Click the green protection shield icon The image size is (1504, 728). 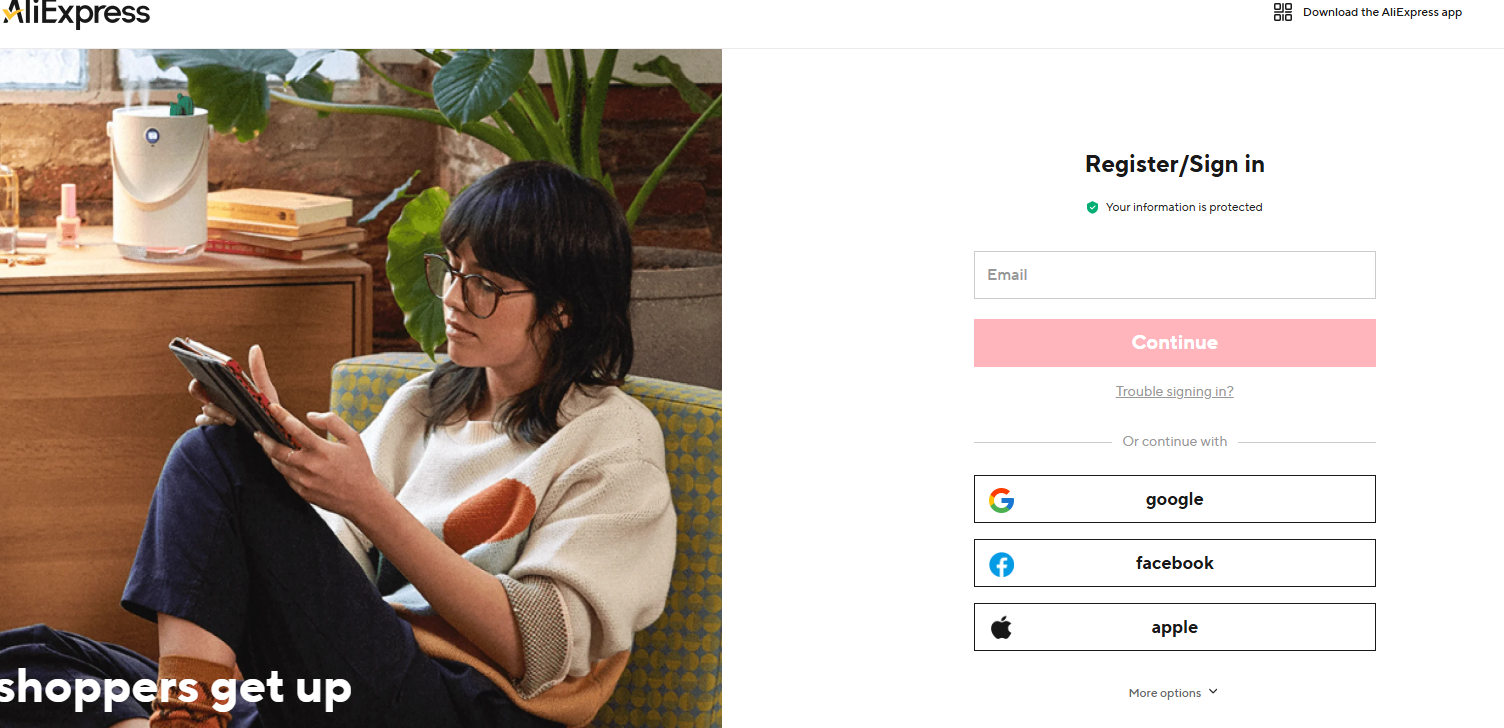coord(1092,207)
